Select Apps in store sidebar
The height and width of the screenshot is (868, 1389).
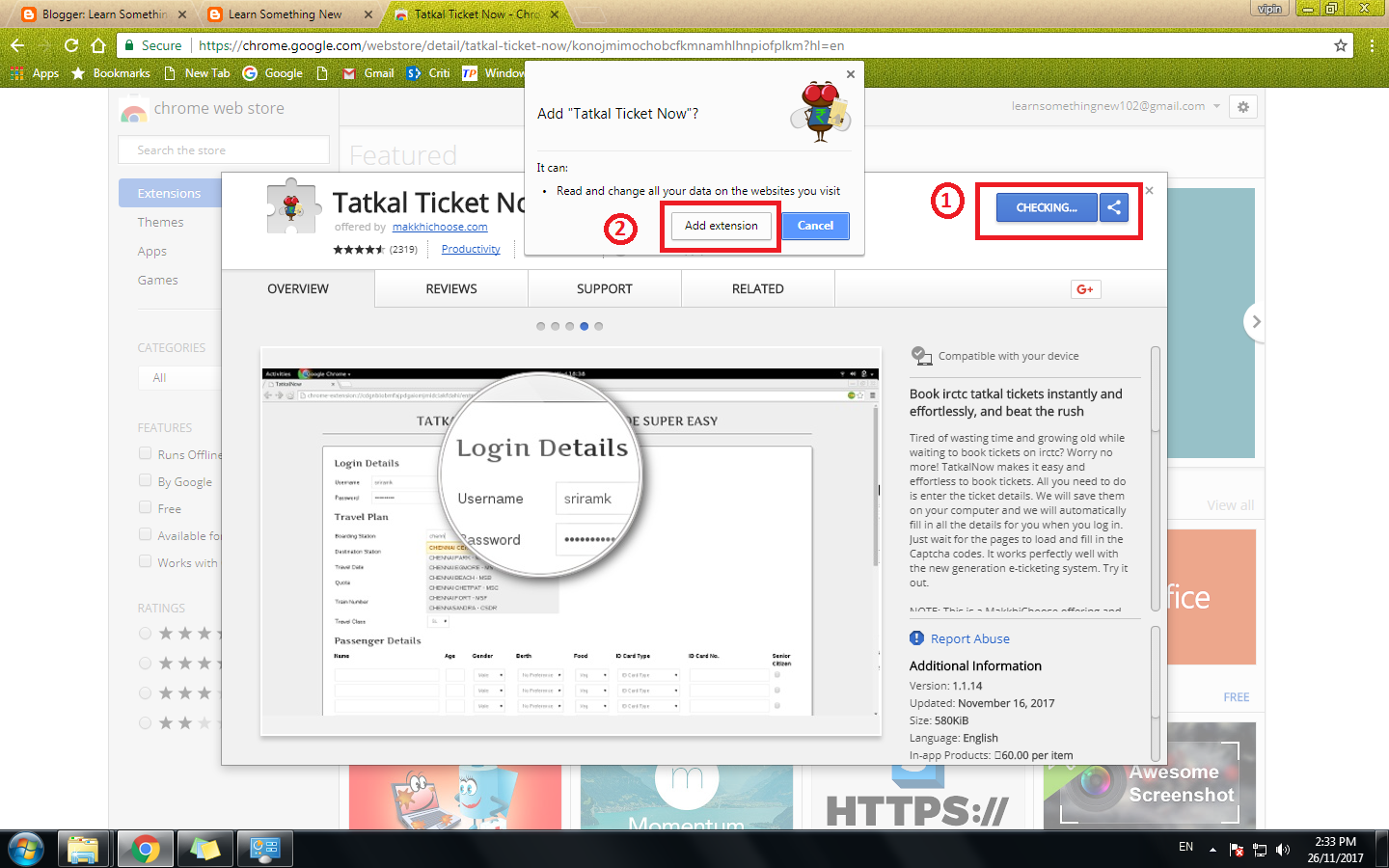pyautogui.click(x=152, y=252)
